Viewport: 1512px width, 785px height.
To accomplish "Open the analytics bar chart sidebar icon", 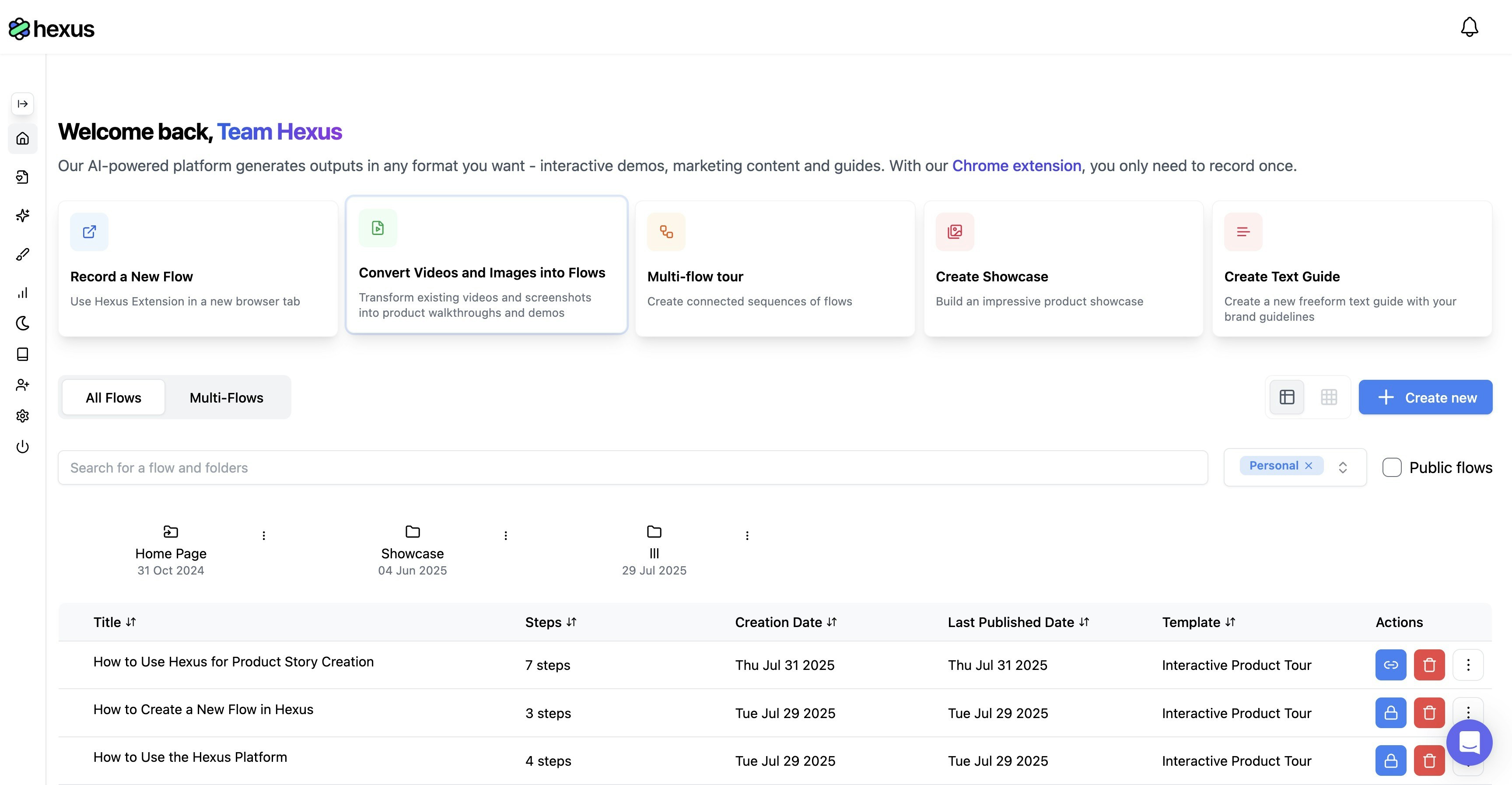I will click(x=22, y=292).
